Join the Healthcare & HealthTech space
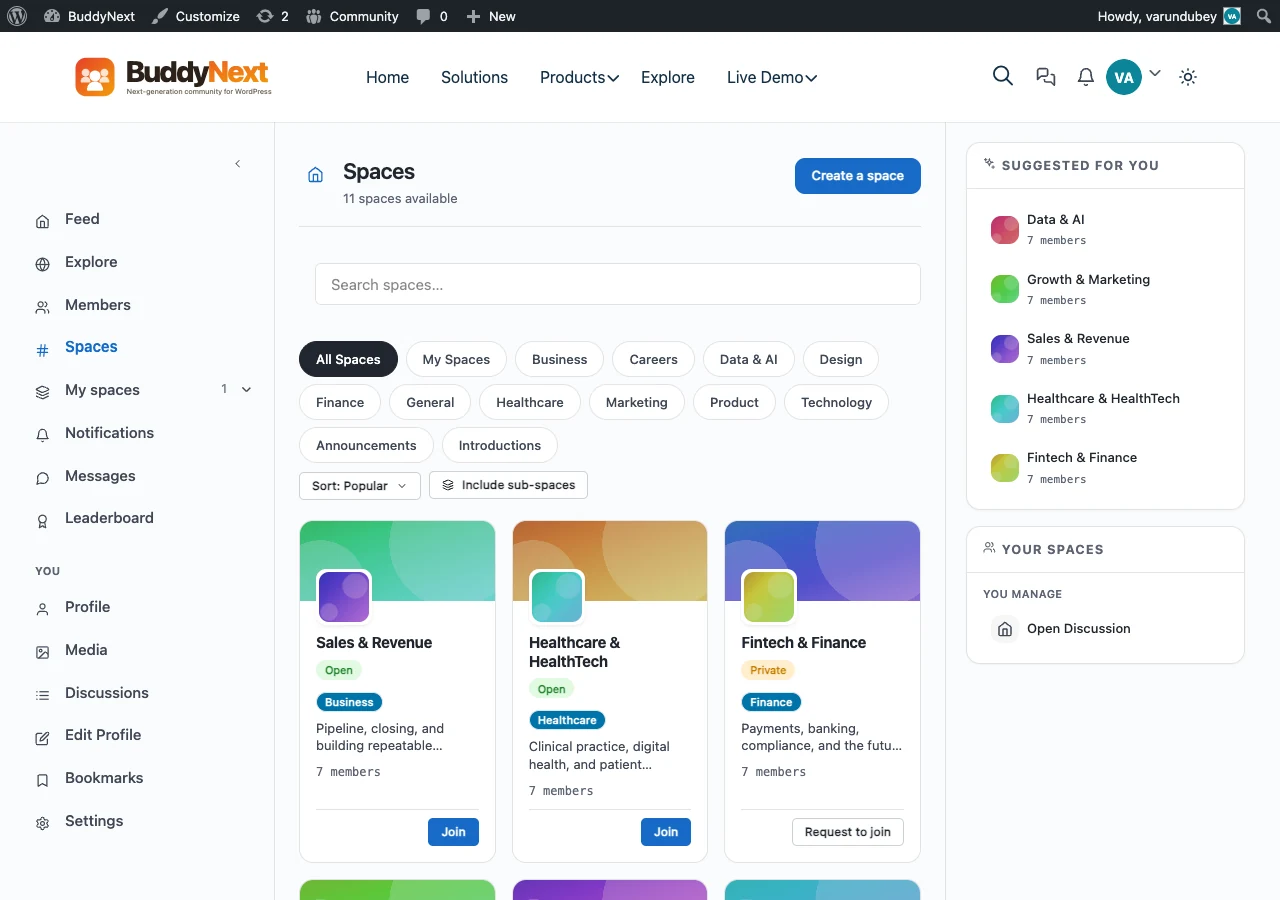 (x=666, y=832)
